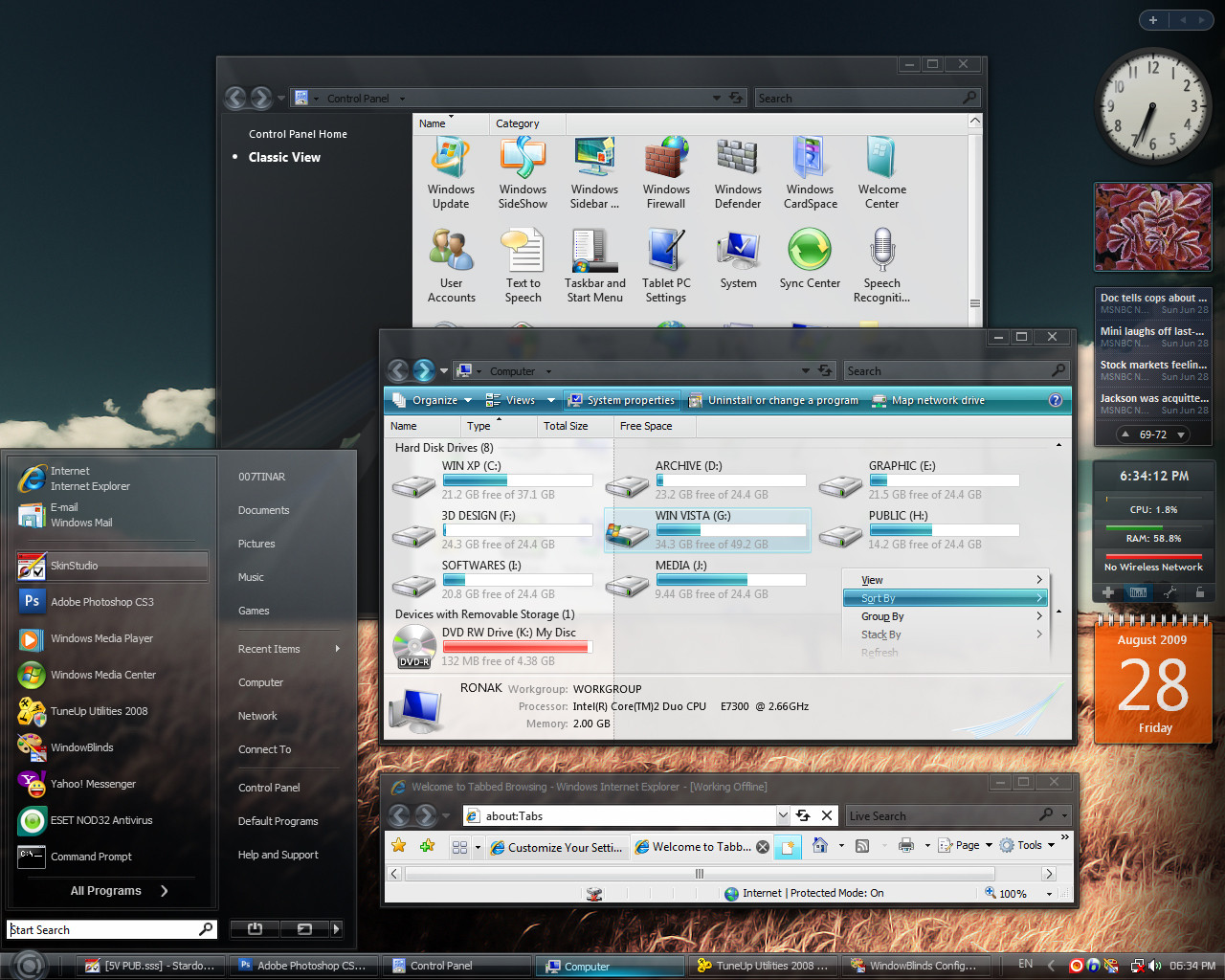Open the Quick Tabs dropdown arrow
The image size is (1225, 980).
478,846
